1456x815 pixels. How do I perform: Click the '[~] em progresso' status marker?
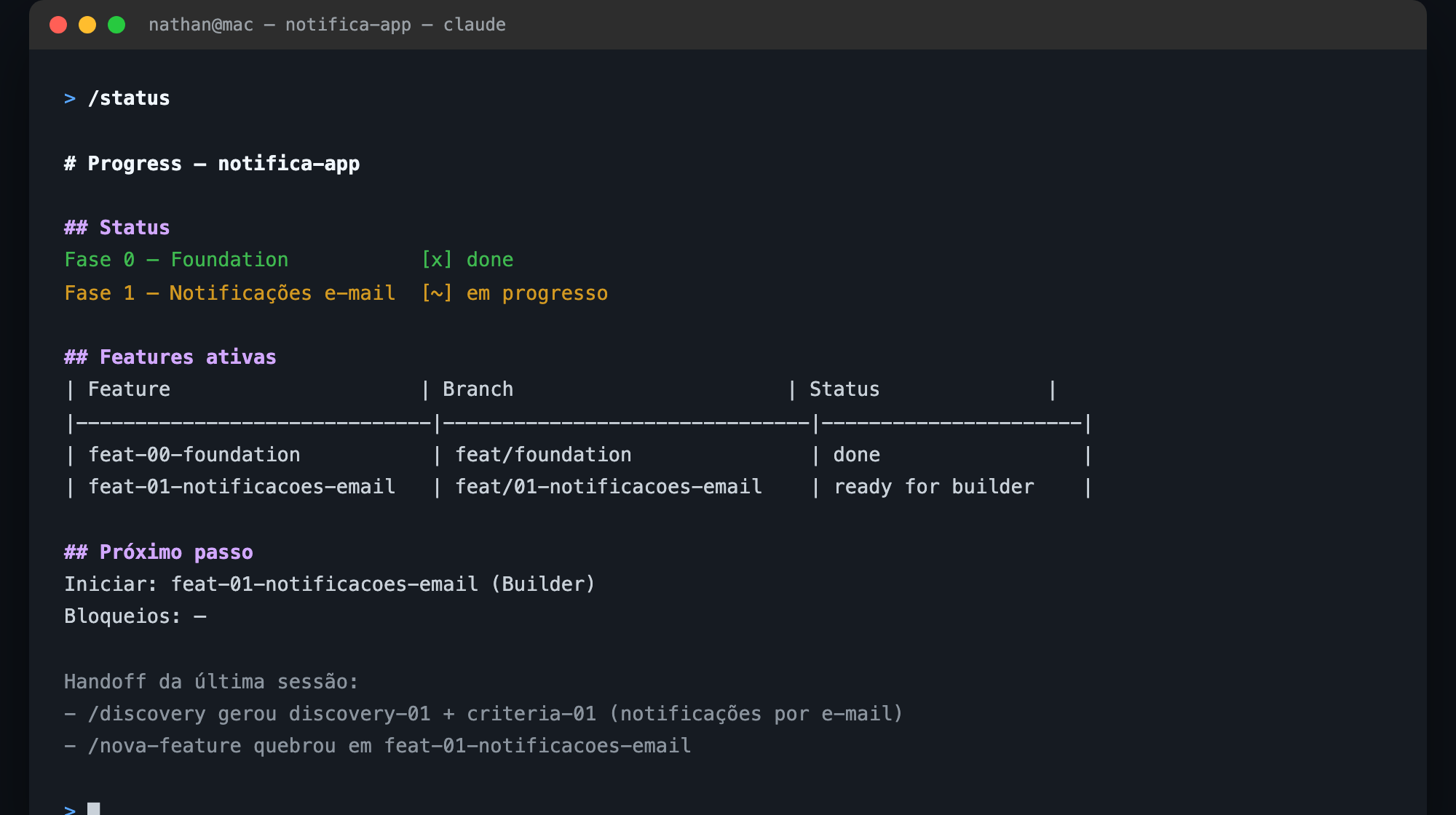515,293
